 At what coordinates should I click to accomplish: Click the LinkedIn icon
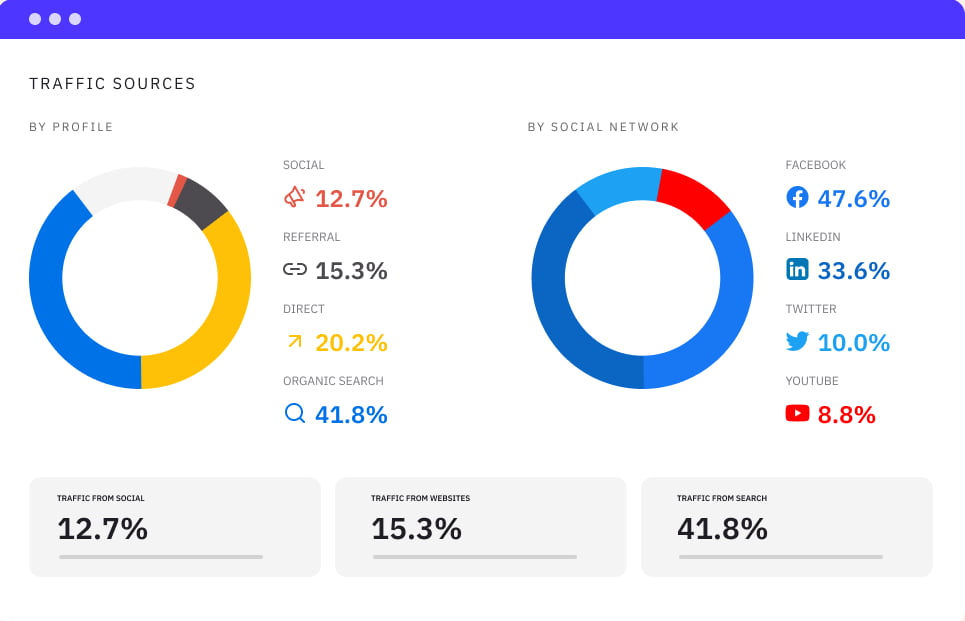tap(797, 269)
